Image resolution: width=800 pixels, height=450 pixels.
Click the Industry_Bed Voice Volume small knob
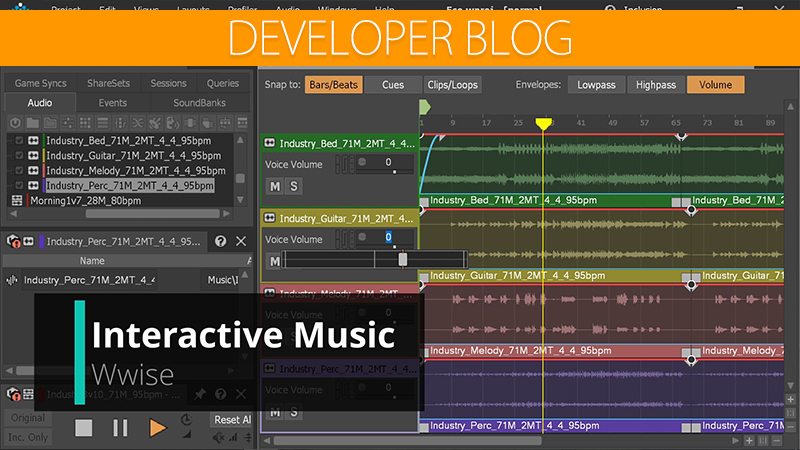[x=362, y=162]
